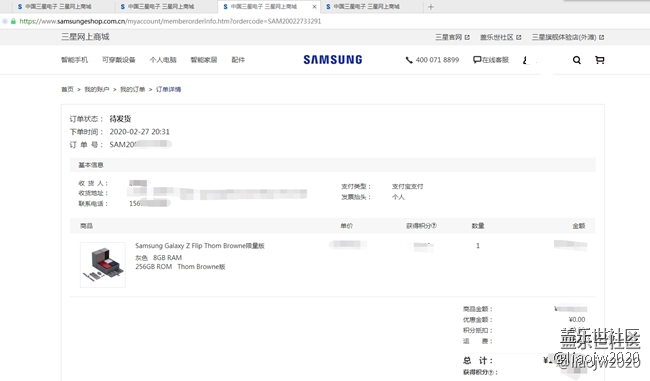Click the 个人 invoice title value
This screenshot has width=650, height=381.
[x=398, y=197]
